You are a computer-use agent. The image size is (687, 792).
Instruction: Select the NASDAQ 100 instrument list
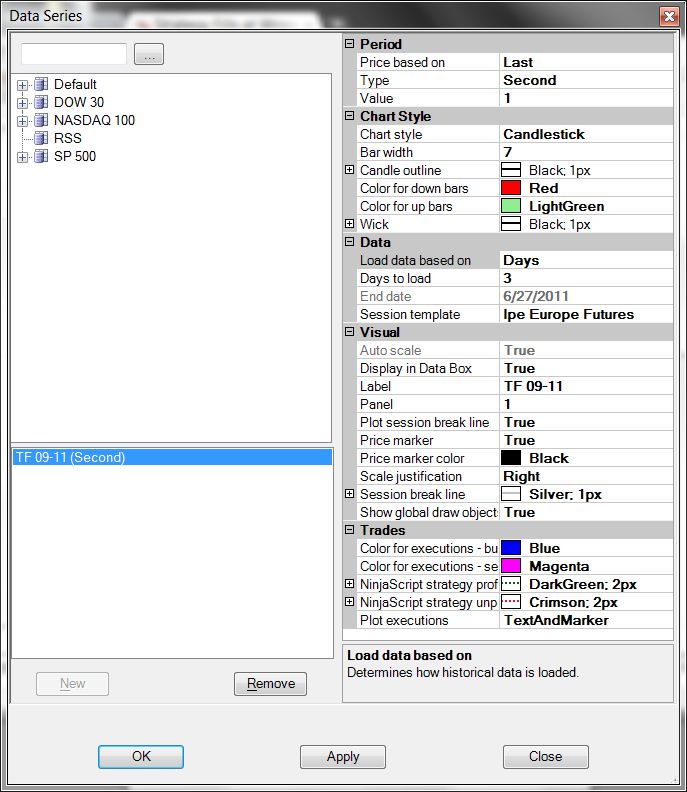(x=94, y=120)
